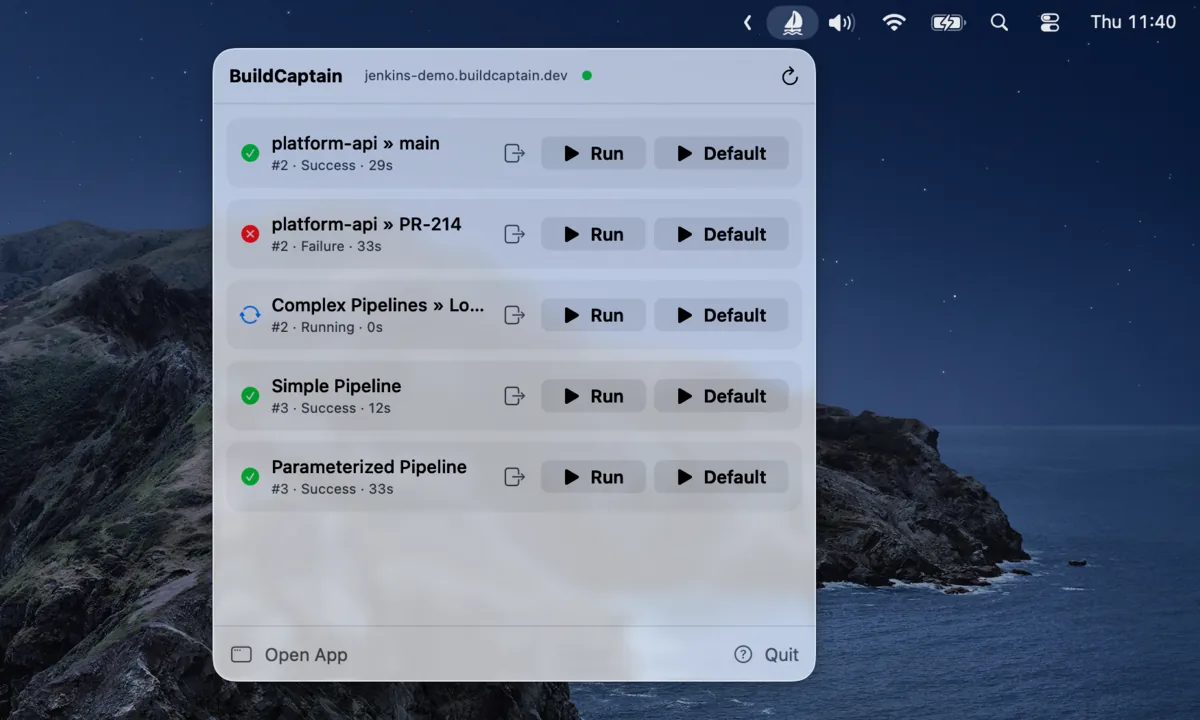This screenshot has width=1200, height=720.
Task: Click Default for Parameterized Pipeline
Action: pyautogui.click(x=721, y=477)
